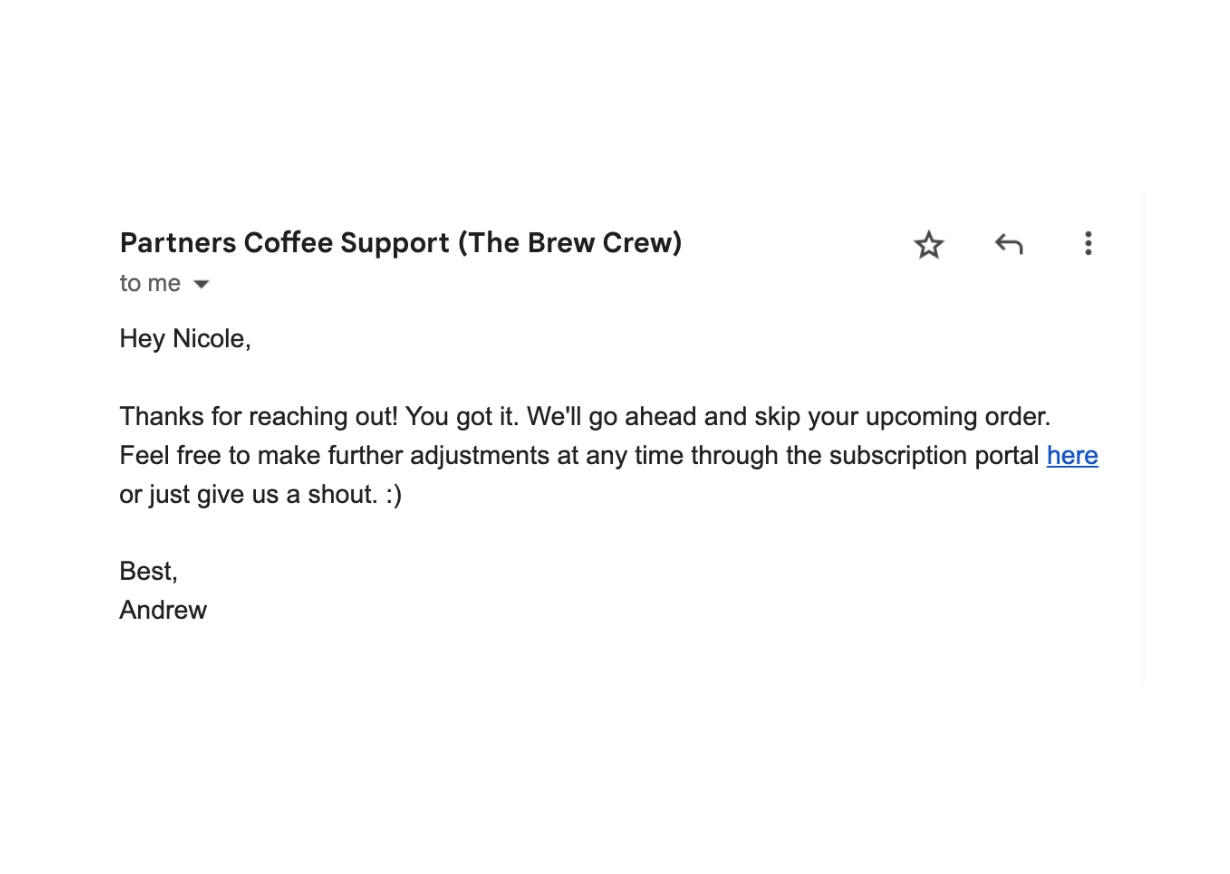This screenshot has width=1230, height=874.
Task: Click the ":)" smiley in the message
Action: pyautogui.click(x=393, y=495)
